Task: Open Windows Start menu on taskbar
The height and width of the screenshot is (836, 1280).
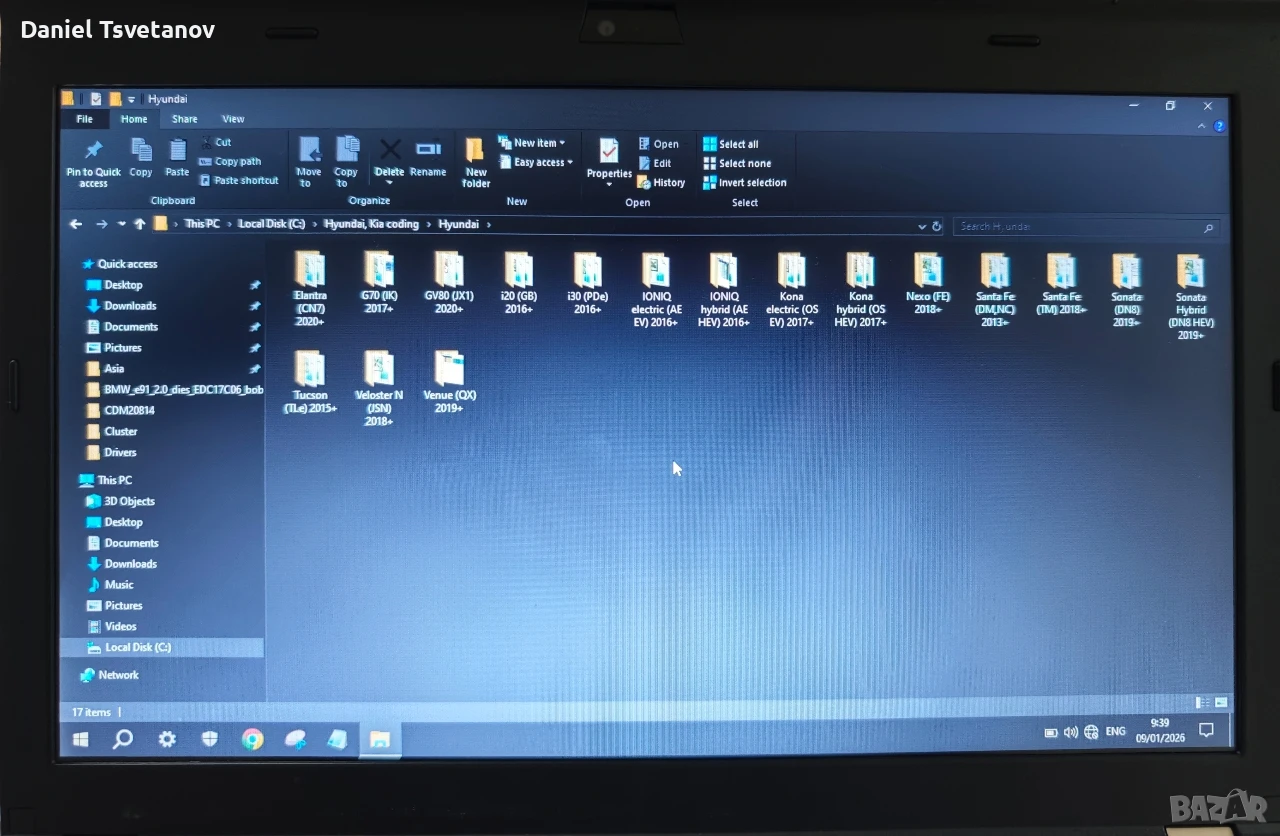Action: coord(81,739)
